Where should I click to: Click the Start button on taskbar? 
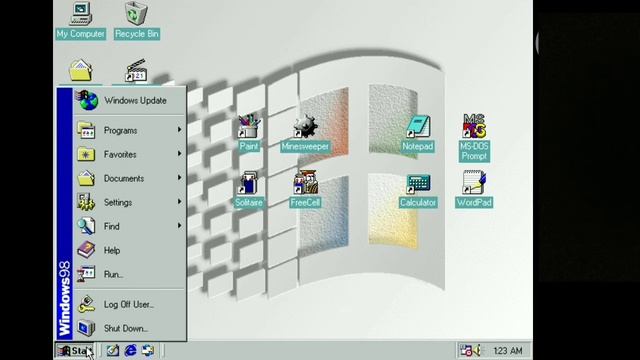click(74, 351)
